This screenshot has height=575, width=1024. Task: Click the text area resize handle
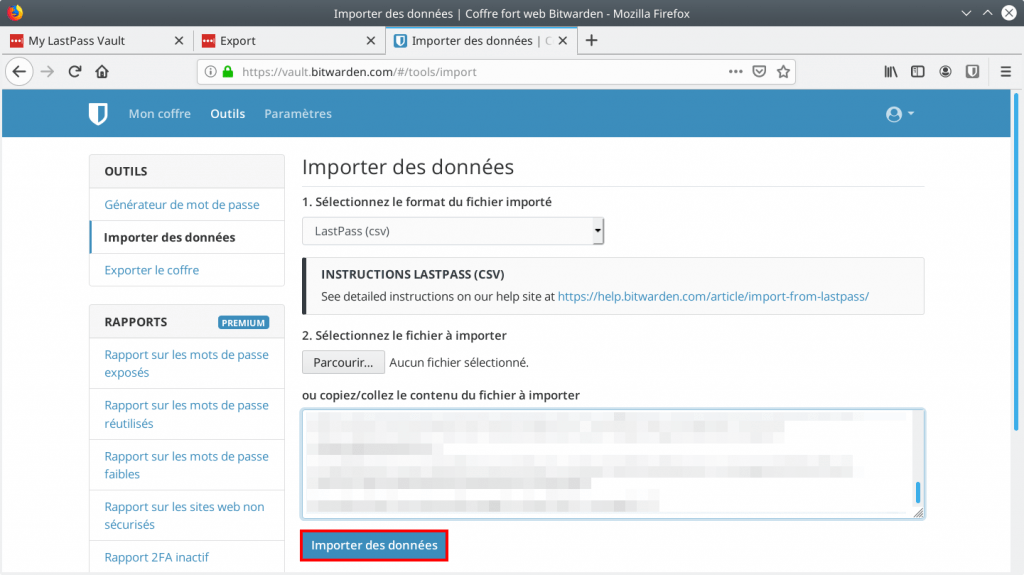[919, 513]
